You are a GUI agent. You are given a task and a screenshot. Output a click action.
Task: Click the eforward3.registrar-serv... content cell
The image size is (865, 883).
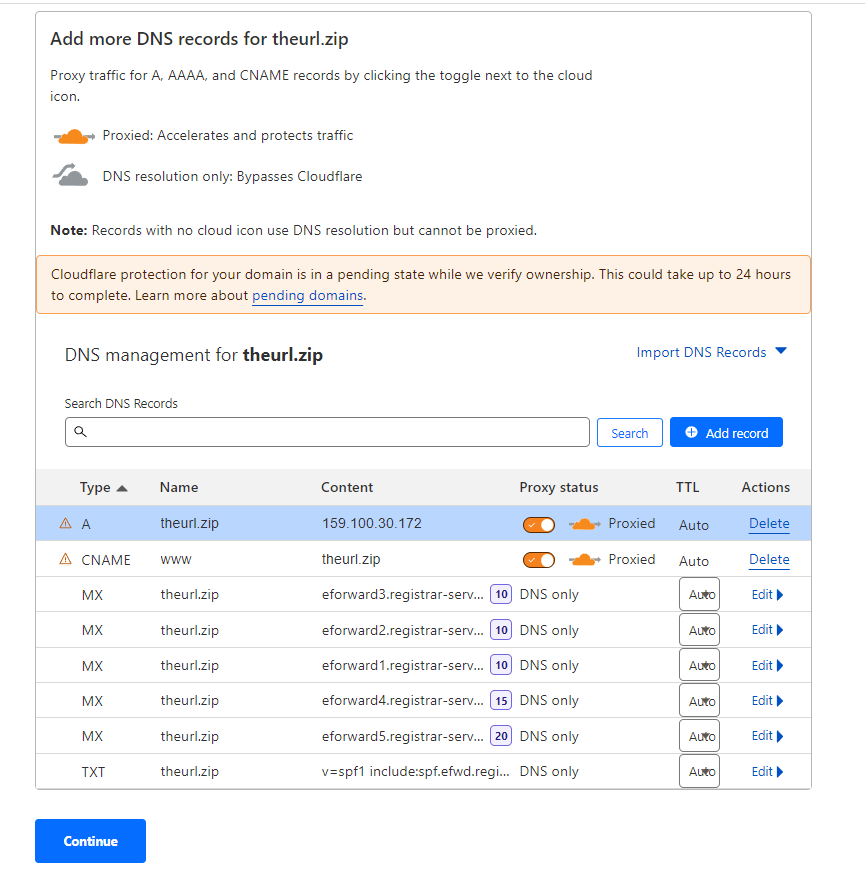coord(403,594)
